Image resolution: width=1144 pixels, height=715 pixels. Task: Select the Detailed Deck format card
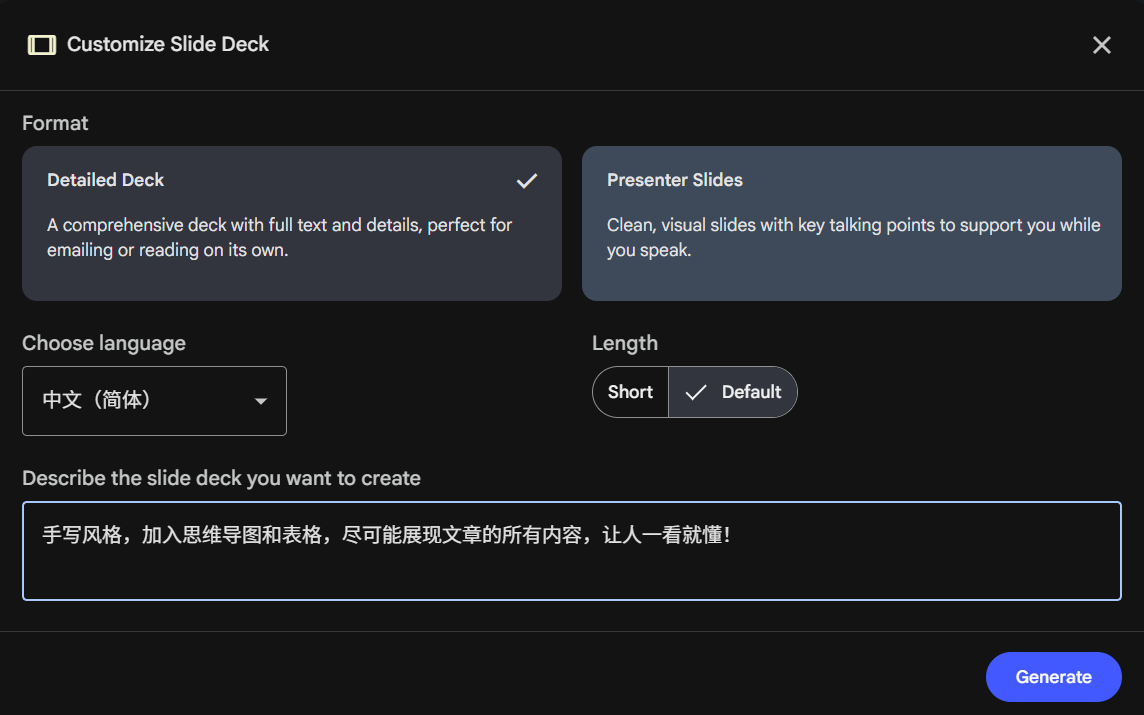291,223
